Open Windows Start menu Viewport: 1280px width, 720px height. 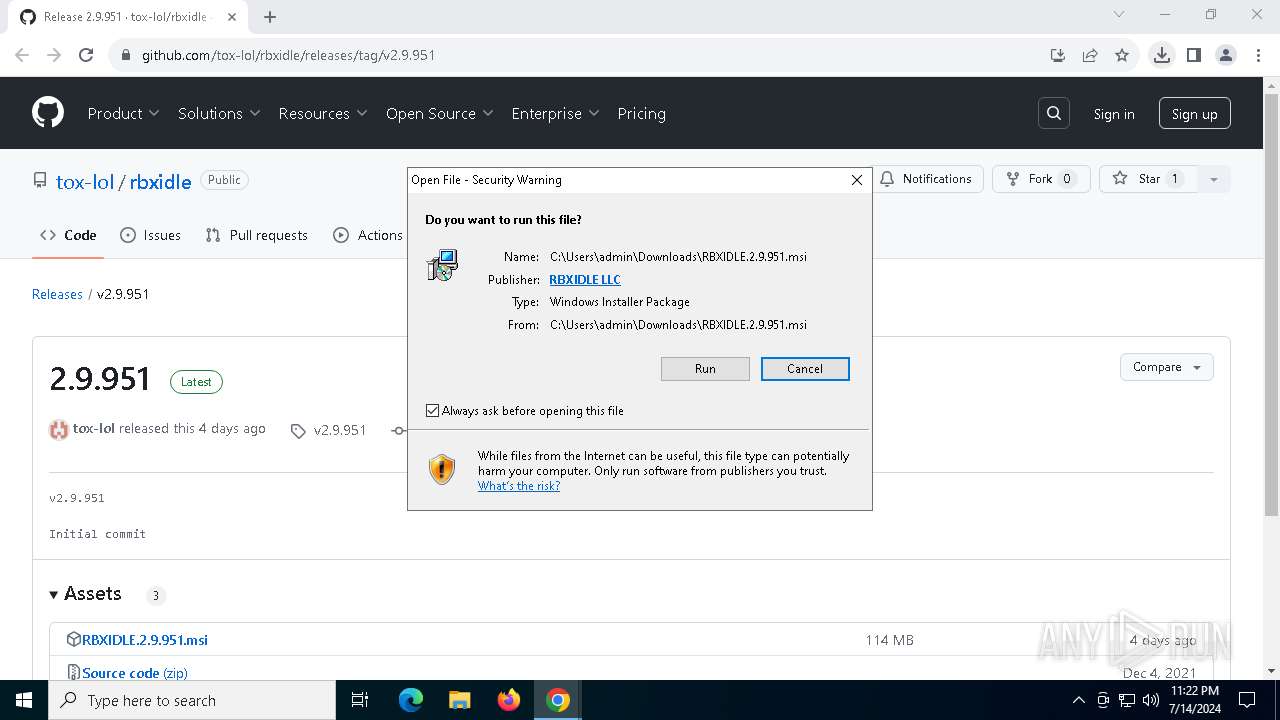point(23,700)
